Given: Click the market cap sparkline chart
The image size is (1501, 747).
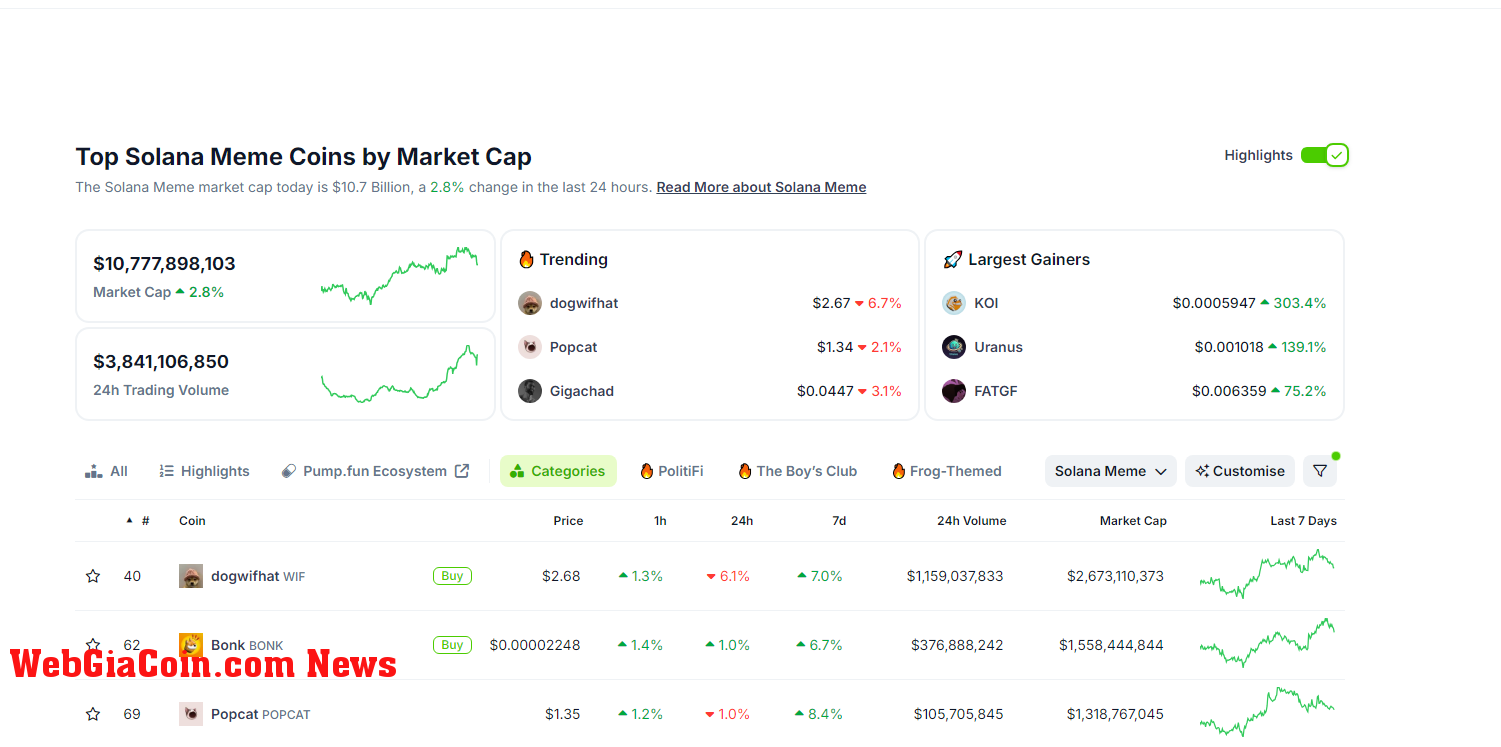Looking at the screenshot, I should (x=399, y=275).
